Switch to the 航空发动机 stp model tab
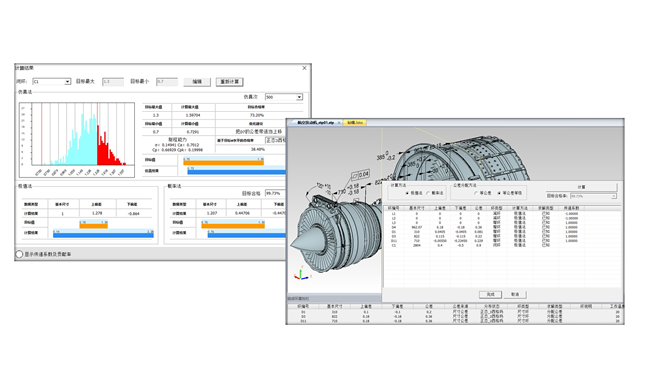645x370 pixels. coord(315,123)
